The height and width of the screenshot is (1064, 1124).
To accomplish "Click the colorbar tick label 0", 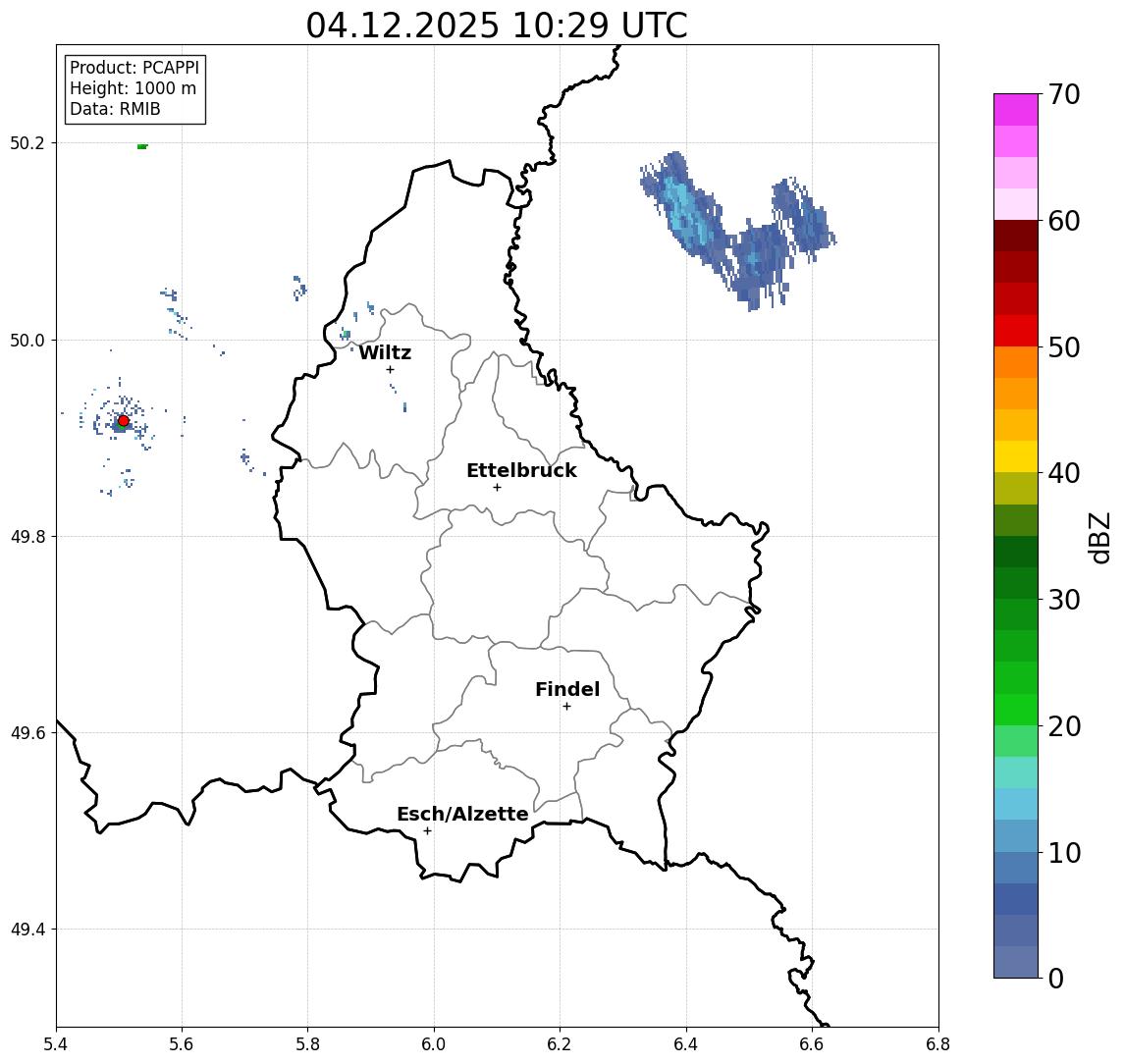I will click(1056, 978).
